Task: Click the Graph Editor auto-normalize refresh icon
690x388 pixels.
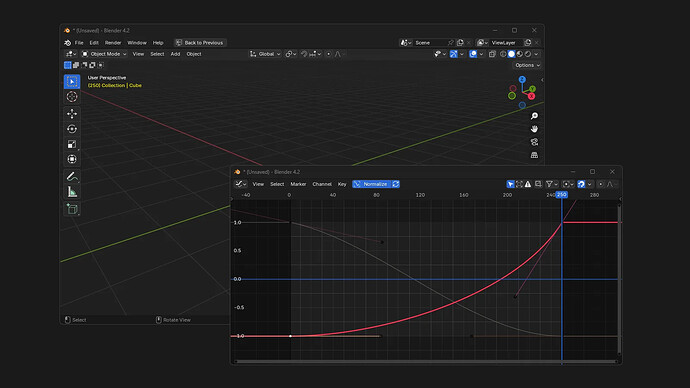Action: [x=396, y=184]
